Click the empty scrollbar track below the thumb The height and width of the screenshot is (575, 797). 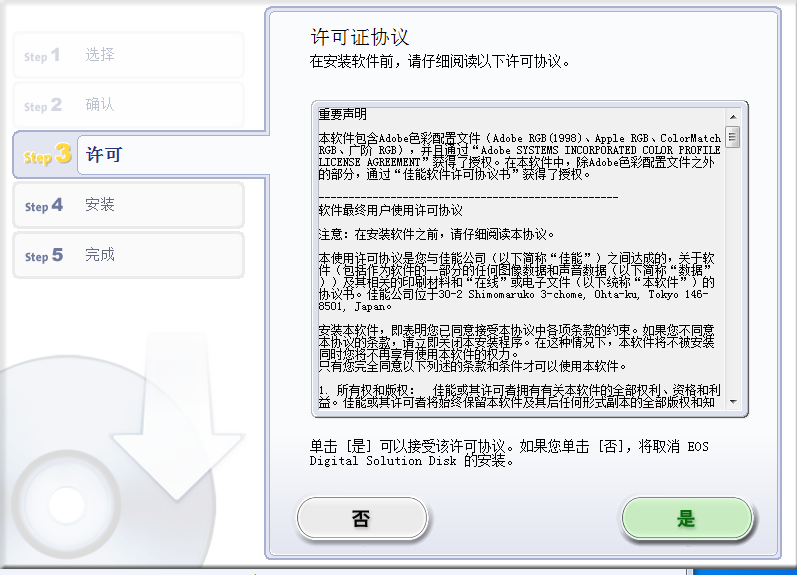click(733, 280)
